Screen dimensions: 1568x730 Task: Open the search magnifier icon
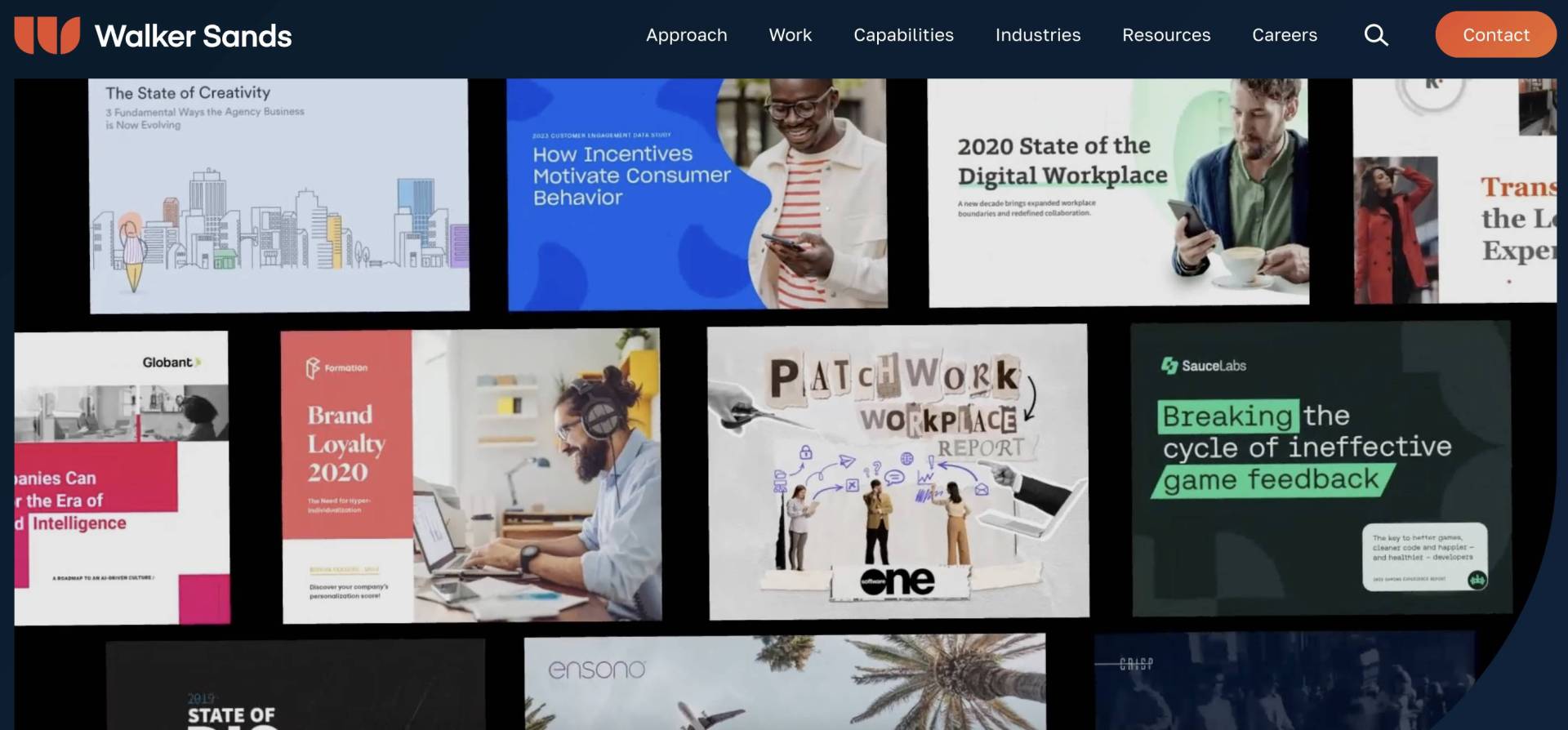tap(1376, 35)
